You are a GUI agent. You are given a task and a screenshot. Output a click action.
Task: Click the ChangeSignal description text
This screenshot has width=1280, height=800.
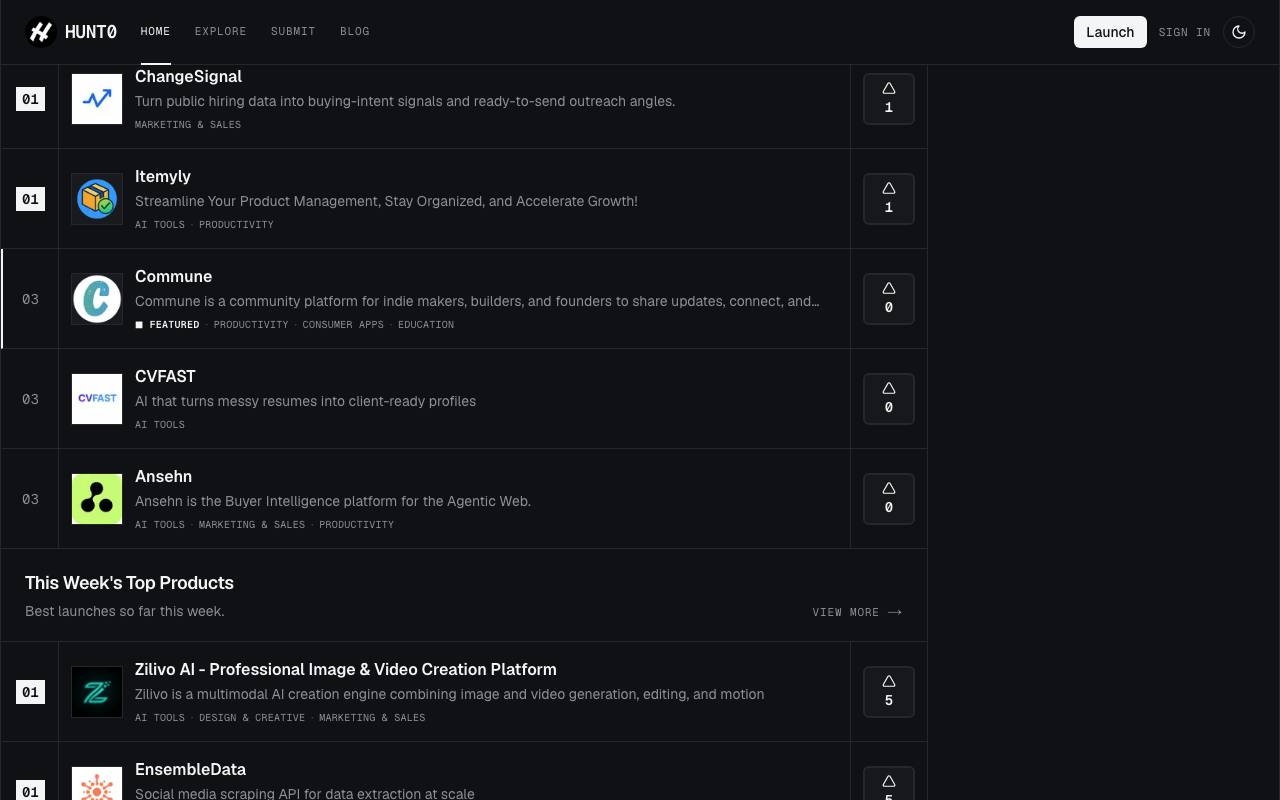pos(405,101)
